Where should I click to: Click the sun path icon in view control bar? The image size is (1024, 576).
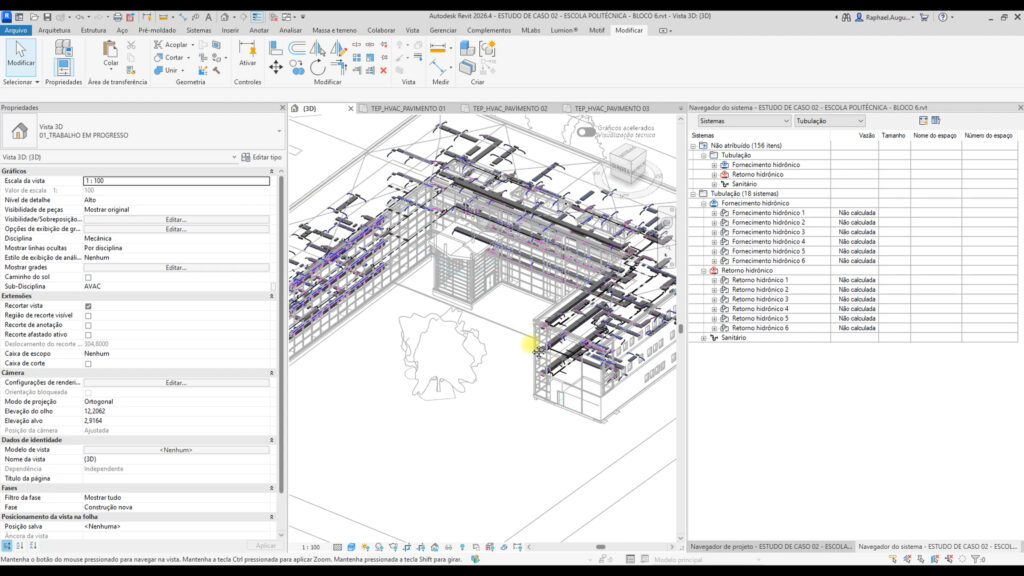(365, 547)
